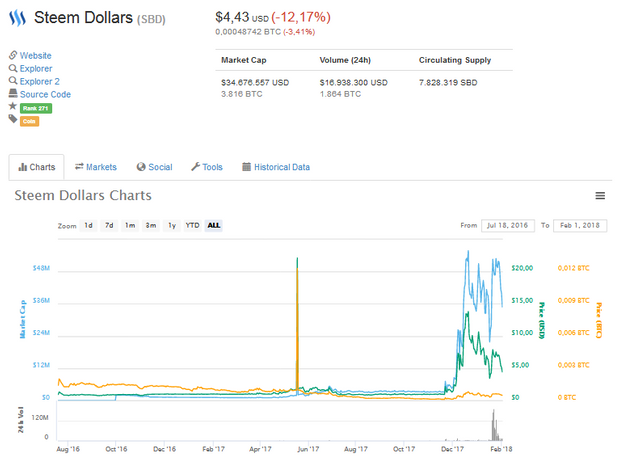This screenshot has height=462, width=640.
Task: Click the wrench icon on Tools tab
Action: 196,167
